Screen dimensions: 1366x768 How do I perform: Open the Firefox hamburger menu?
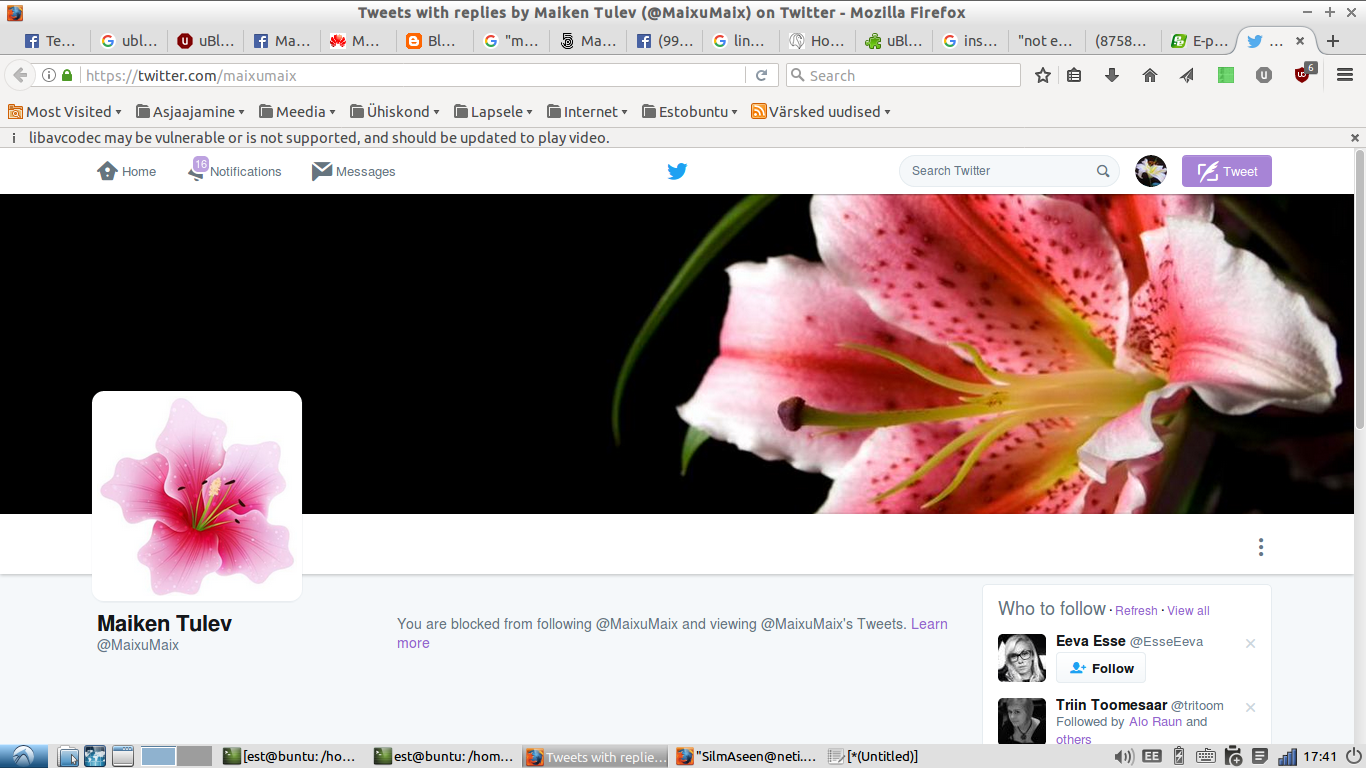(x=1345, y=75)
